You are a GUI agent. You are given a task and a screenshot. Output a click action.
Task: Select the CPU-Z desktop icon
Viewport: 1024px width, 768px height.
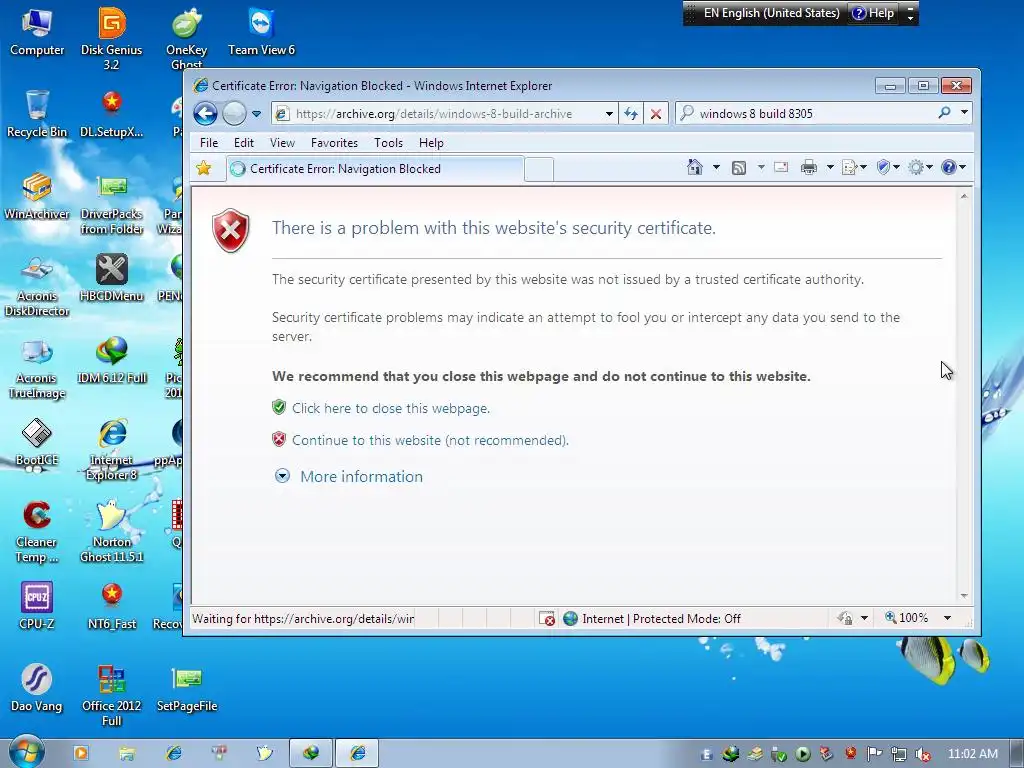click(37, 607)
